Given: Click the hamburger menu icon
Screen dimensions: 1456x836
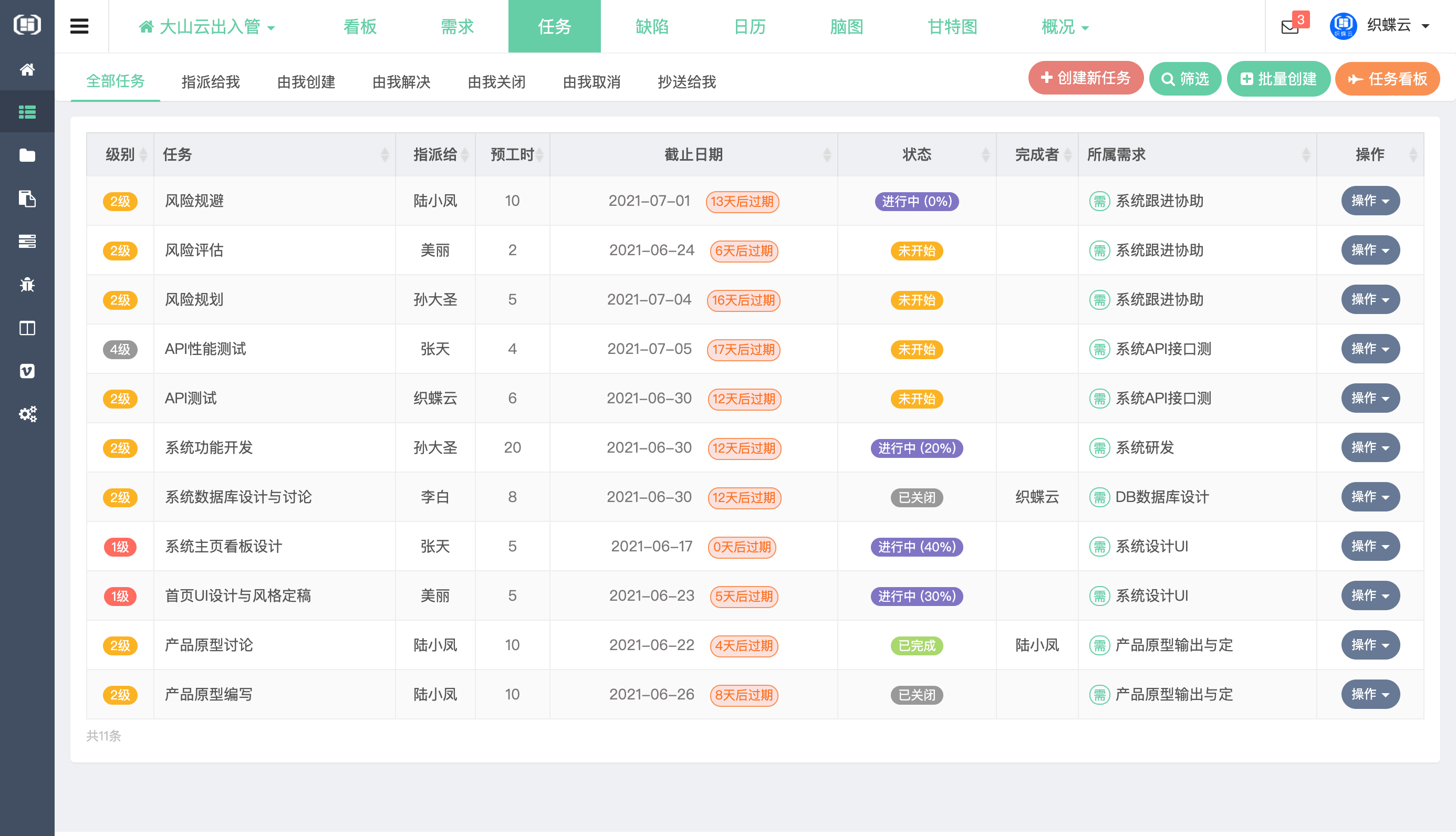Looking at the screenshot, I should pyautogui.click(x=79, y=26).
